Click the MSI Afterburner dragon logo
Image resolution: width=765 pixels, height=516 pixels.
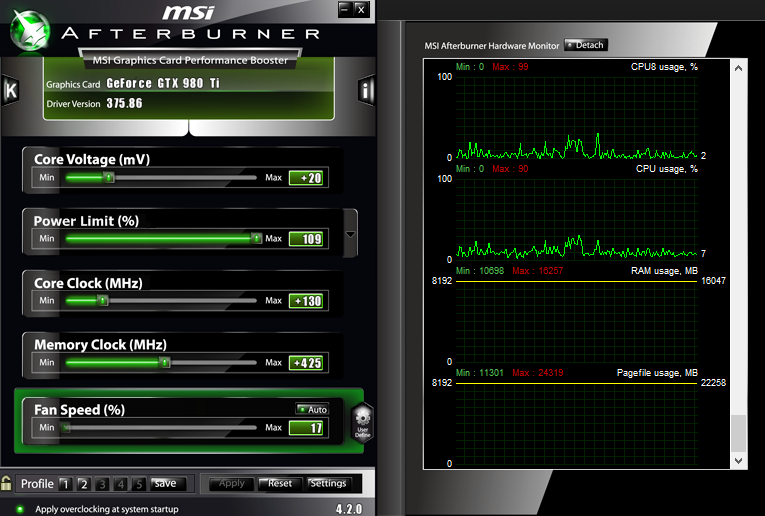(30, 31)
